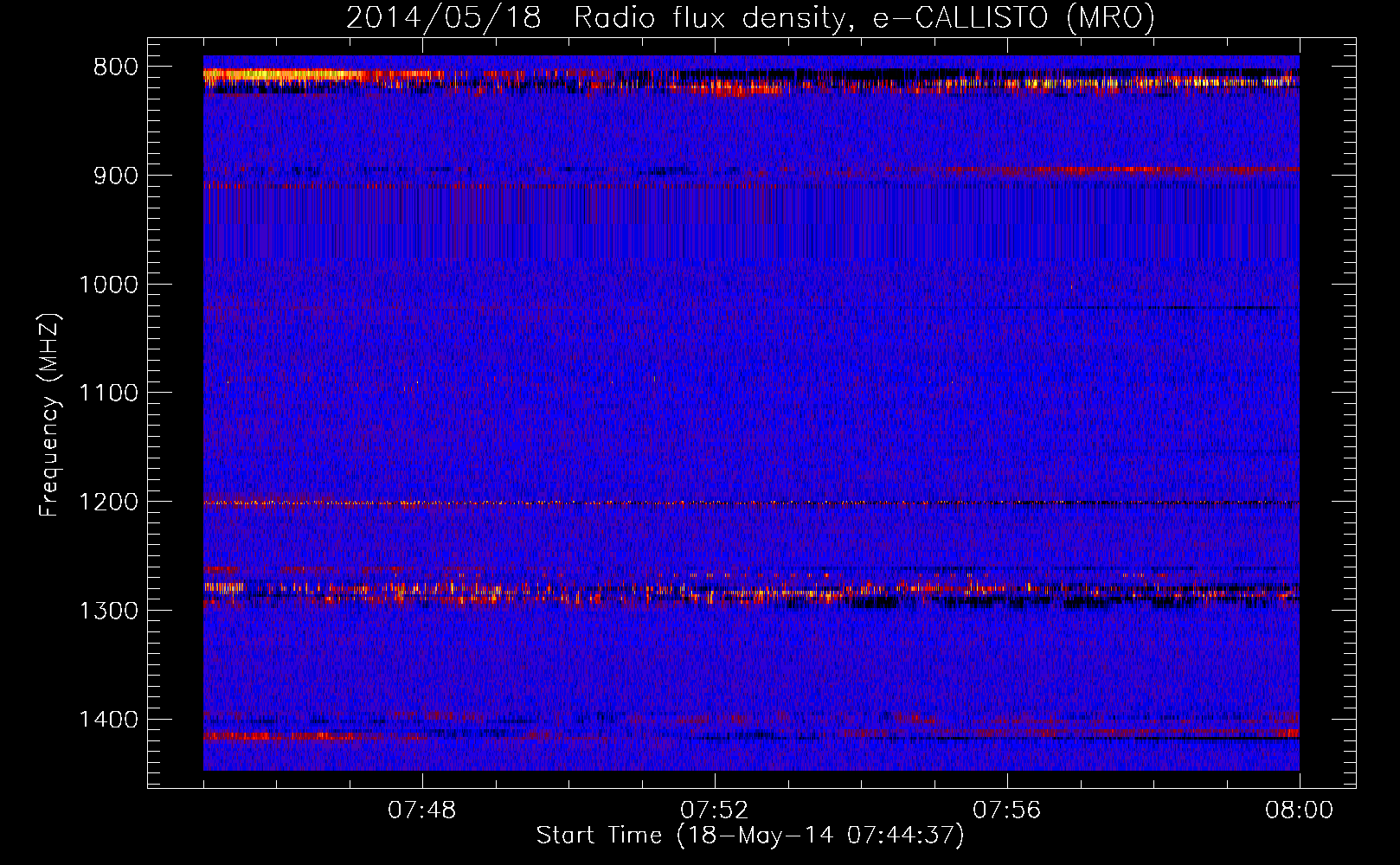Click the 07:52 time tick label
1400x865 pixels.
715,811
